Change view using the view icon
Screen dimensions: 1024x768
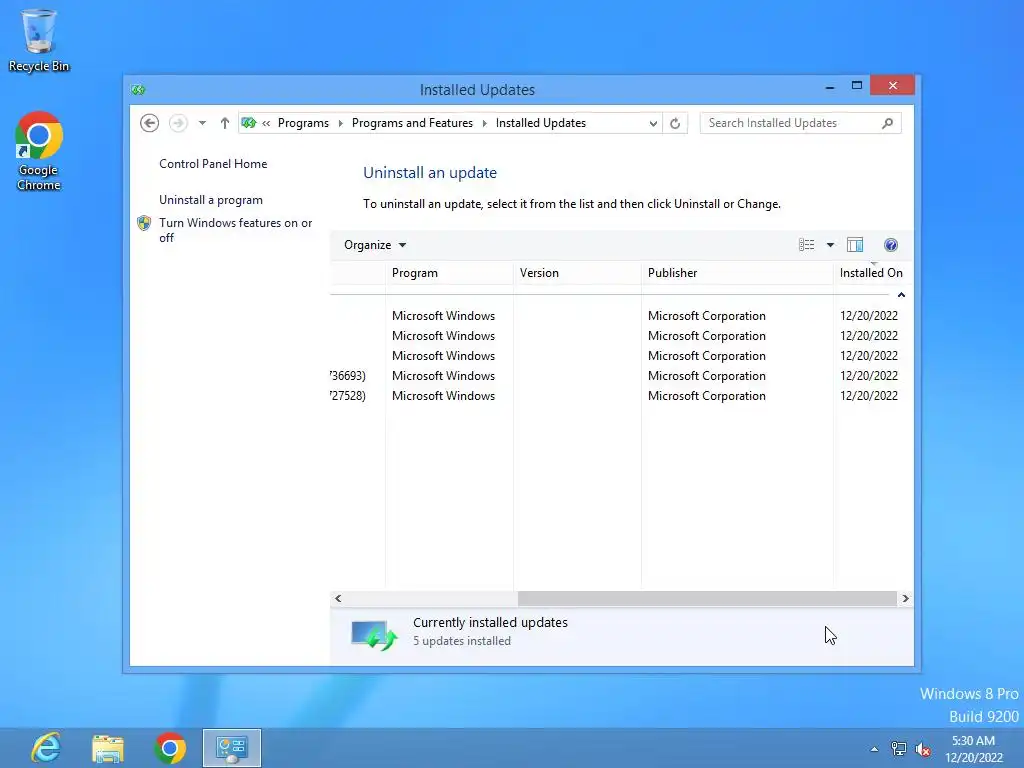[807, 245]
